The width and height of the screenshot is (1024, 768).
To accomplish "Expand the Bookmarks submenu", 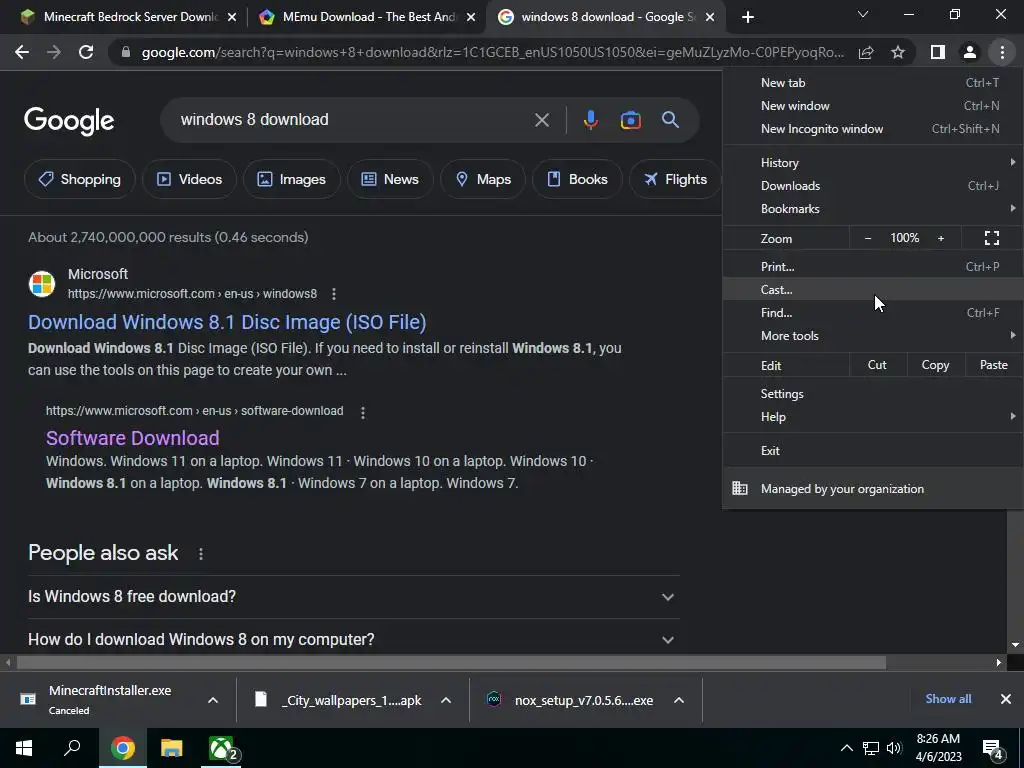I will (x=873, y=209).
